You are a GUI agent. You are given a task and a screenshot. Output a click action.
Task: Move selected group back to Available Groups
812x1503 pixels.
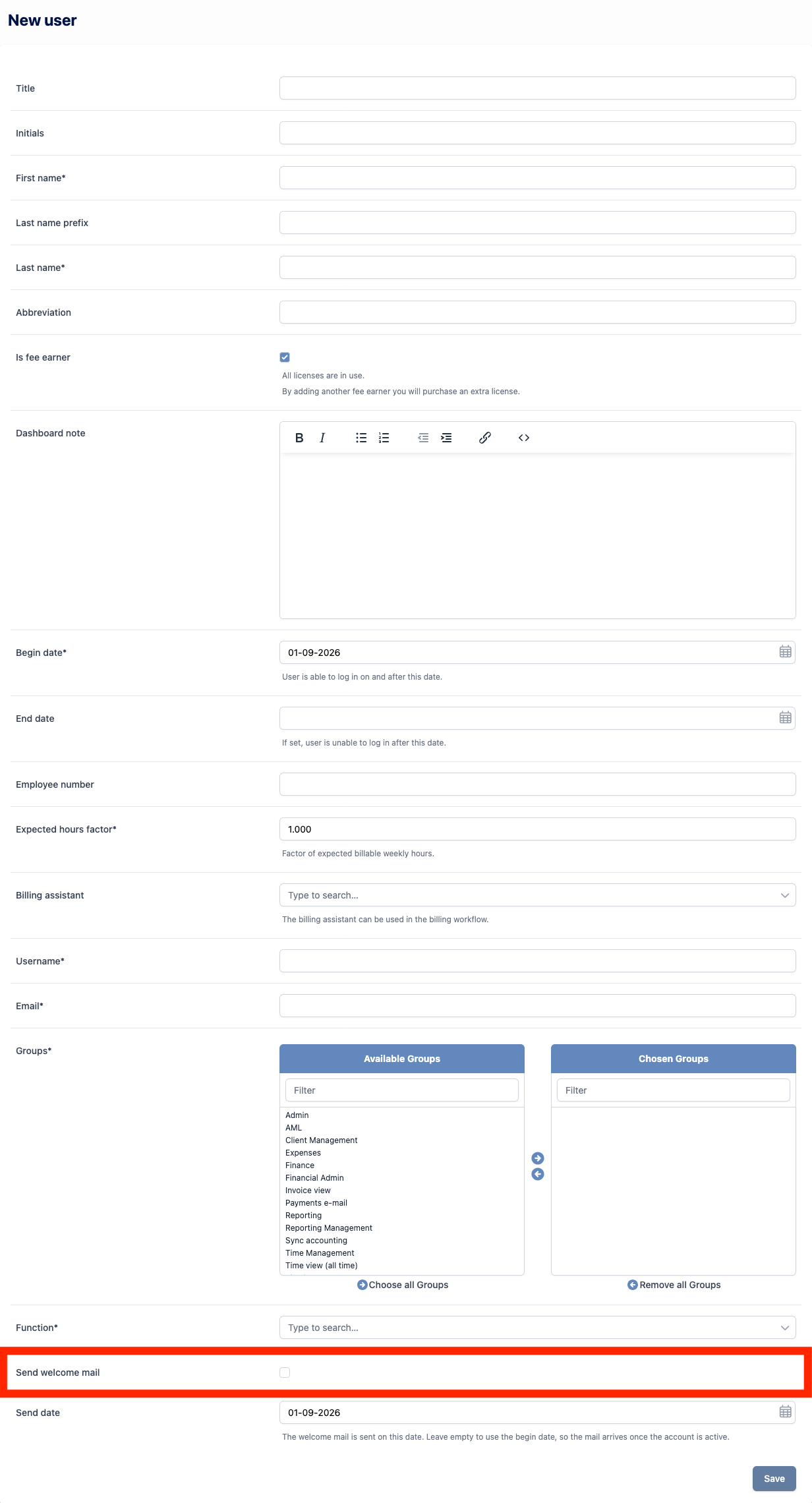point(538,1174)
